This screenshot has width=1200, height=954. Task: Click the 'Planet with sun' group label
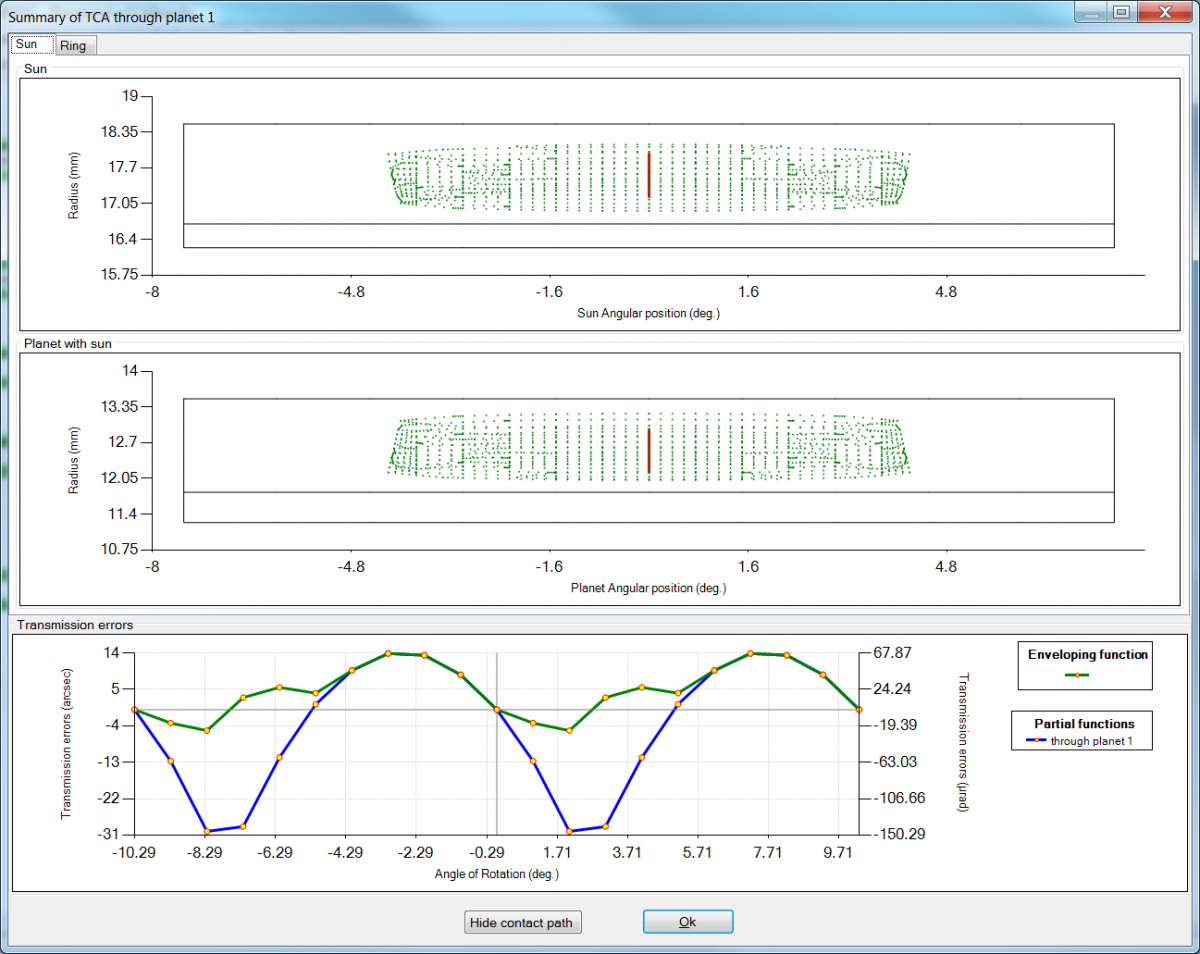coord(67,344)
